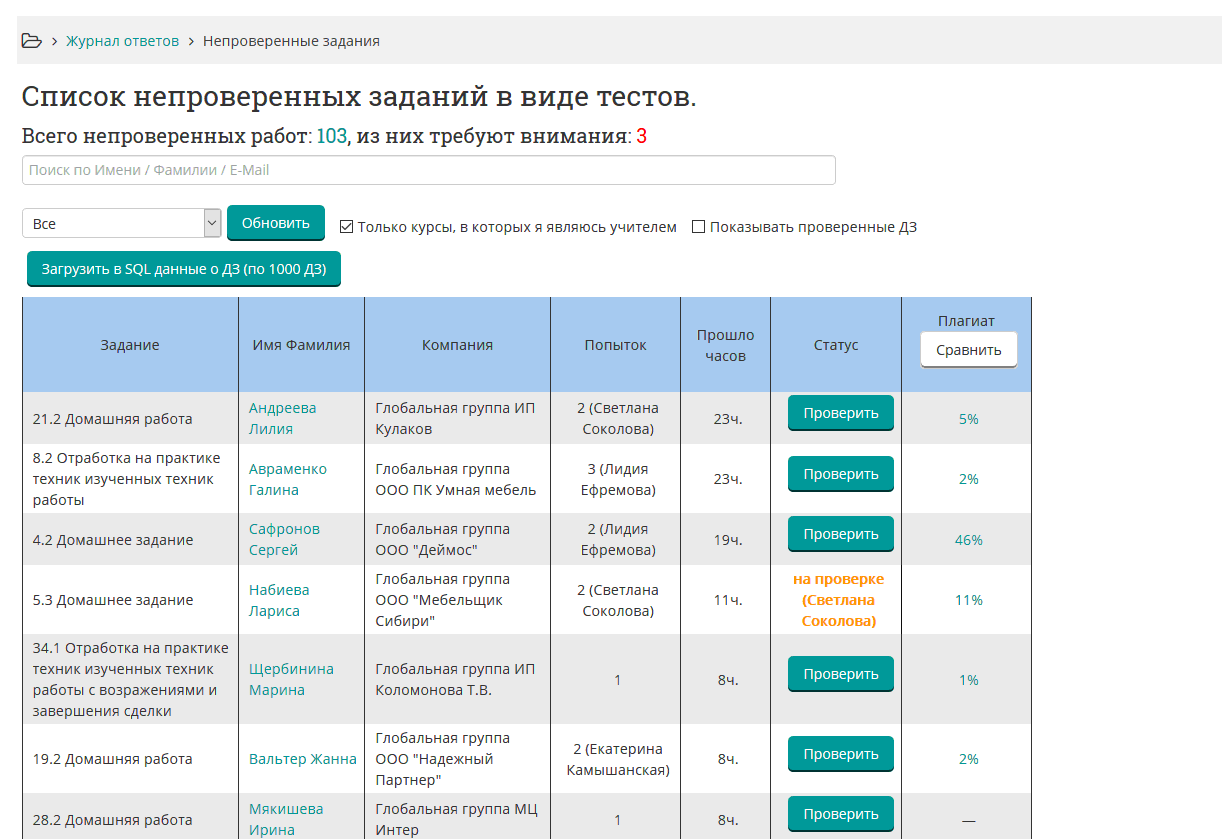The image size is (1222, 839).
Task: Open the Журнал ответов breadcrumb link
Action: click(x=122, y=41)
